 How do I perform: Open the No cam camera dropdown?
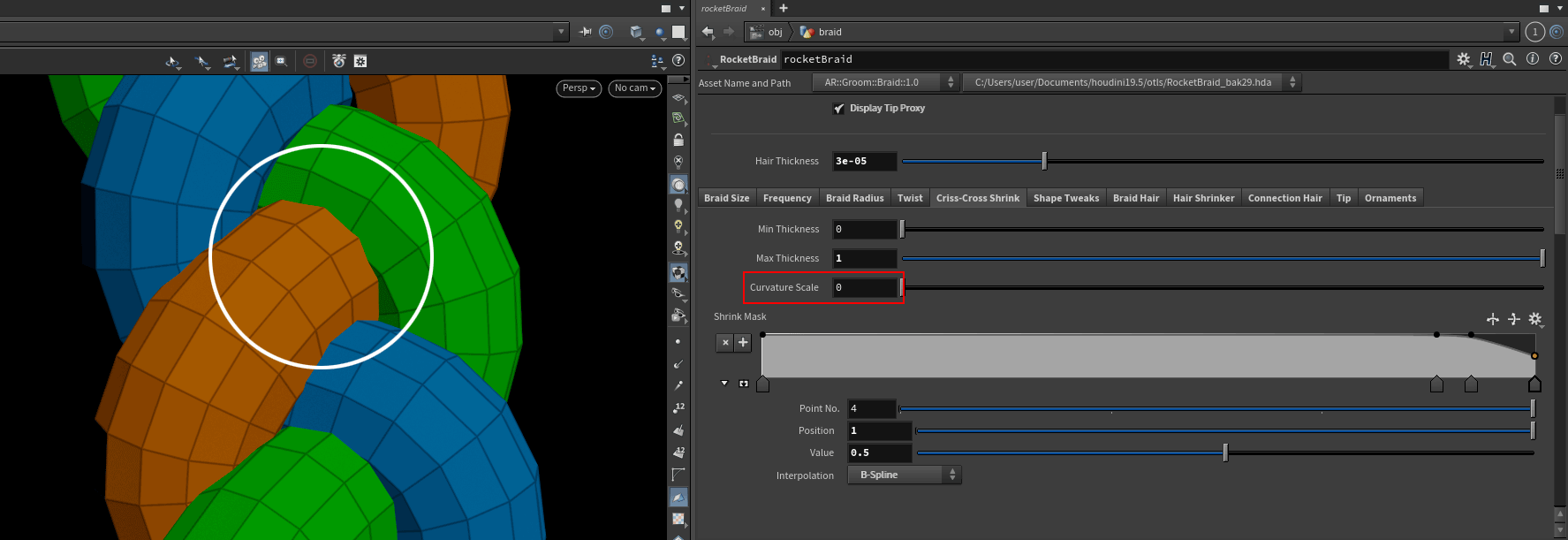[x=635, y=88]
